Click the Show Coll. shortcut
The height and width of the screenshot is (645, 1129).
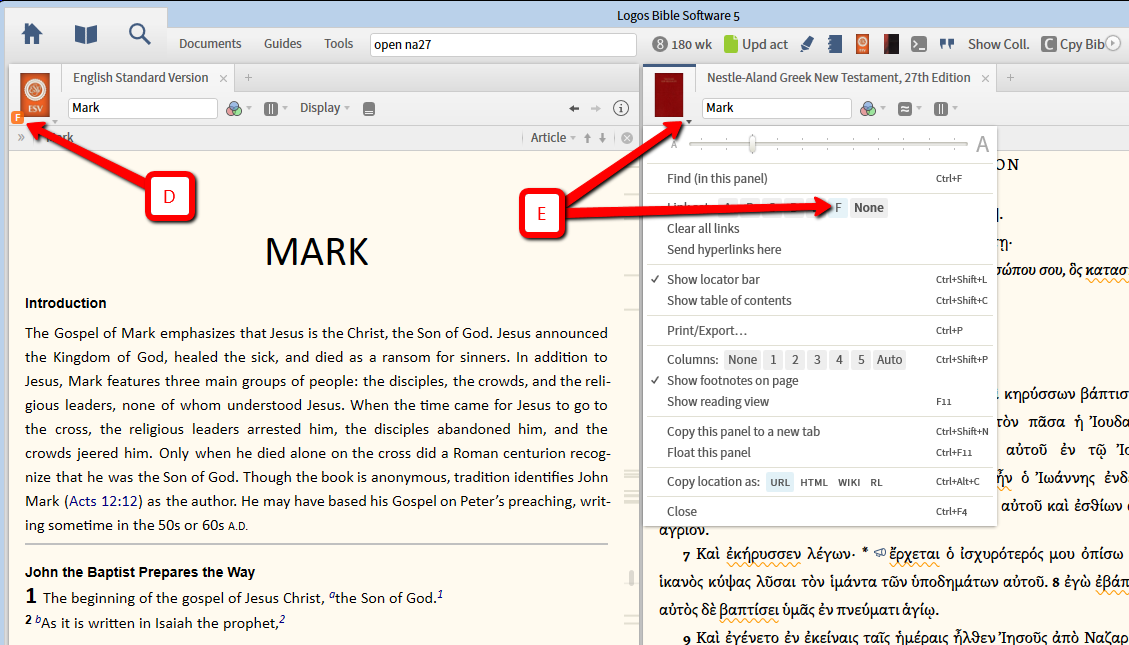pyautogui.click(x=998, y=44)
